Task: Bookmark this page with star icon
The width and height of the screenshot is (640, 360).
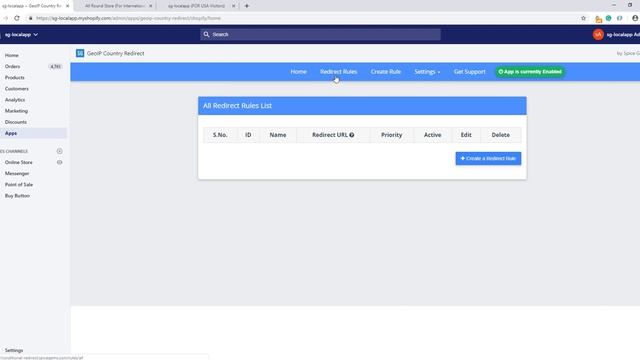Action: coord(583,18)
